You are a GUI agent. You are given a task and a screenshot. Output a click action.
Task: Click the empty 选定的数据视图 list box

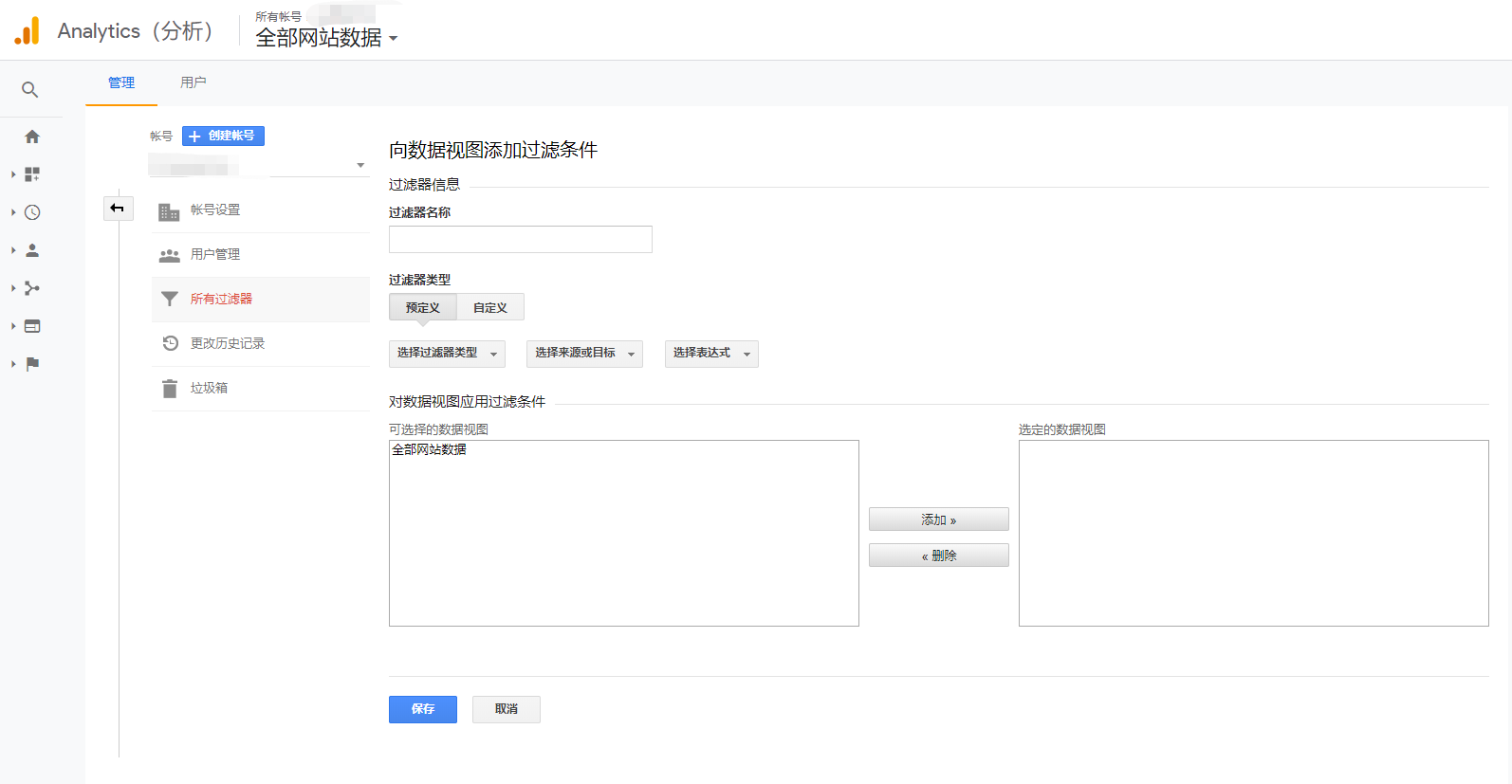[1254, 533]
